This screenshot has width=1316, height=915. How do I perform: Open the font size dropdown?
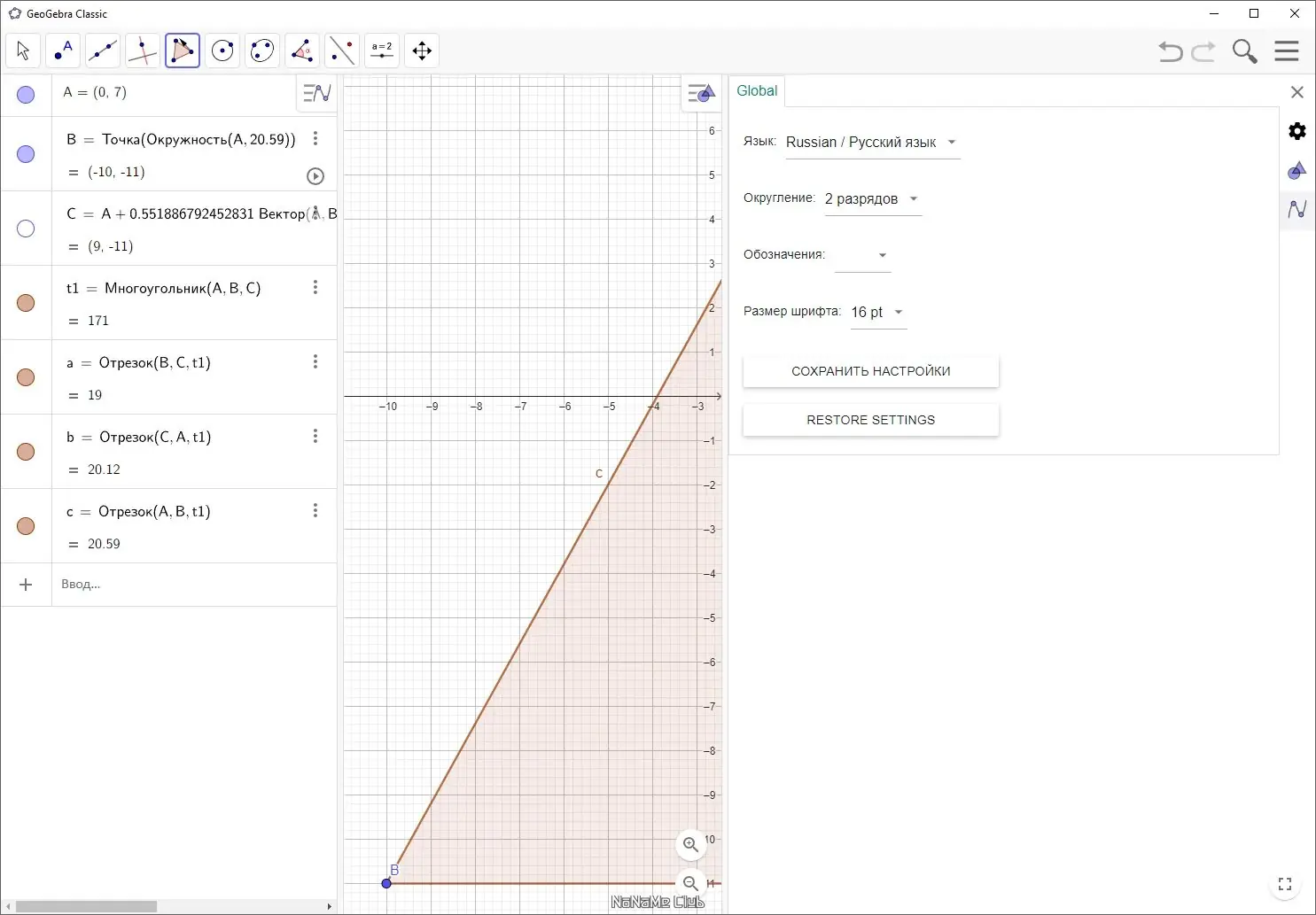878,313
